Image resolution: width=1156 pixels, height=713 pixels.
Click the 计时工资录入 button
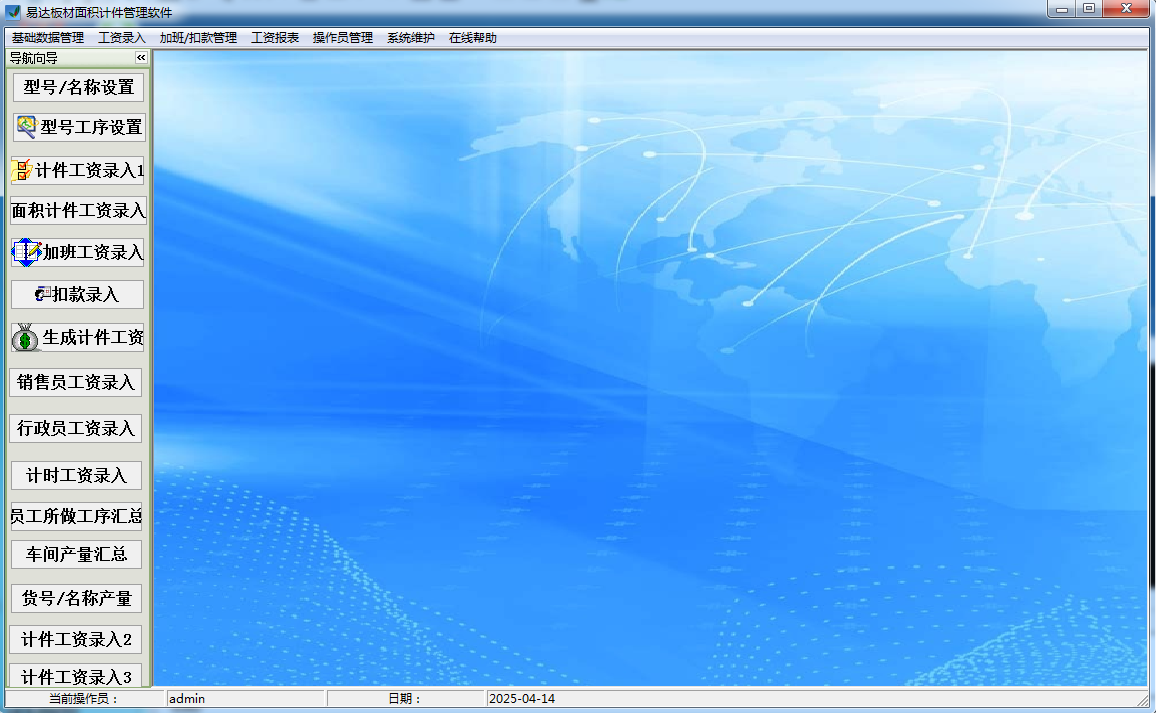(x=76, y=476)
